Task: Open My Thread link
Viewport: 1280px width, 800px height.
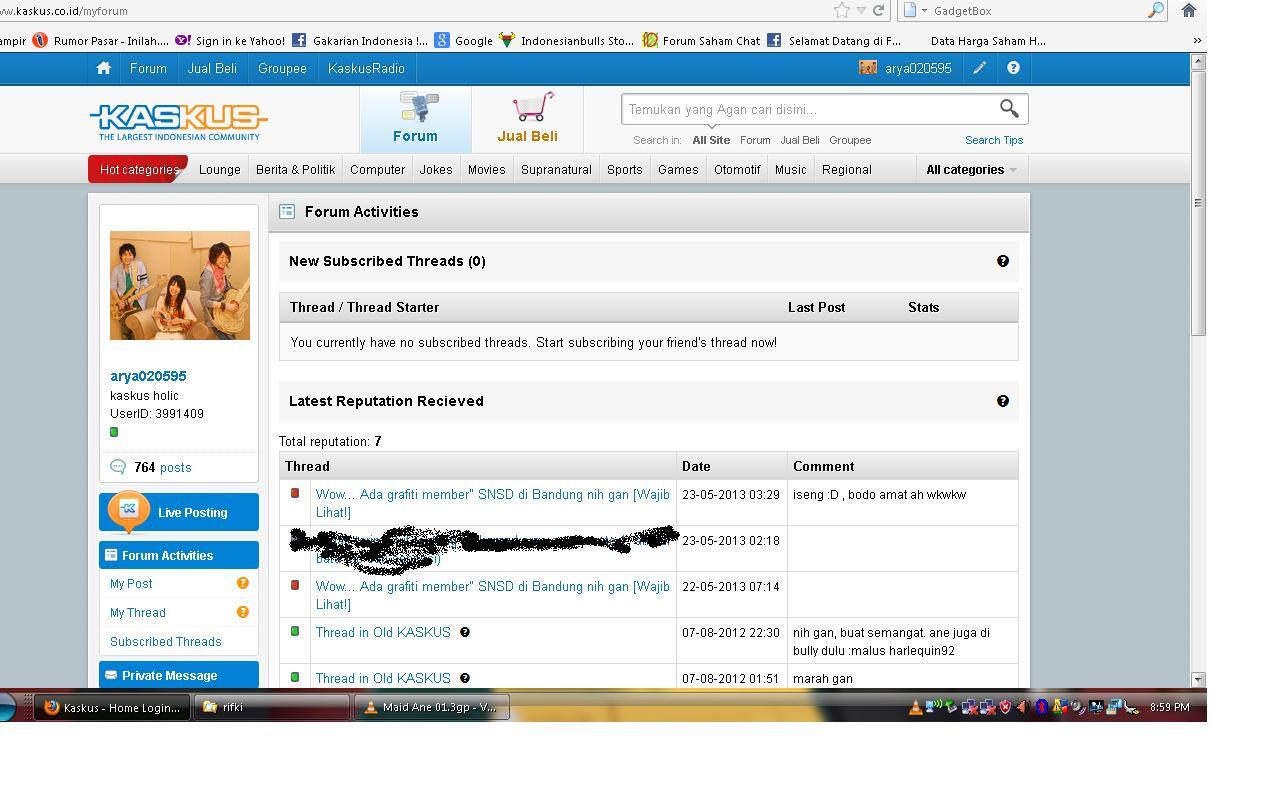Action: (x=138, y=612)
